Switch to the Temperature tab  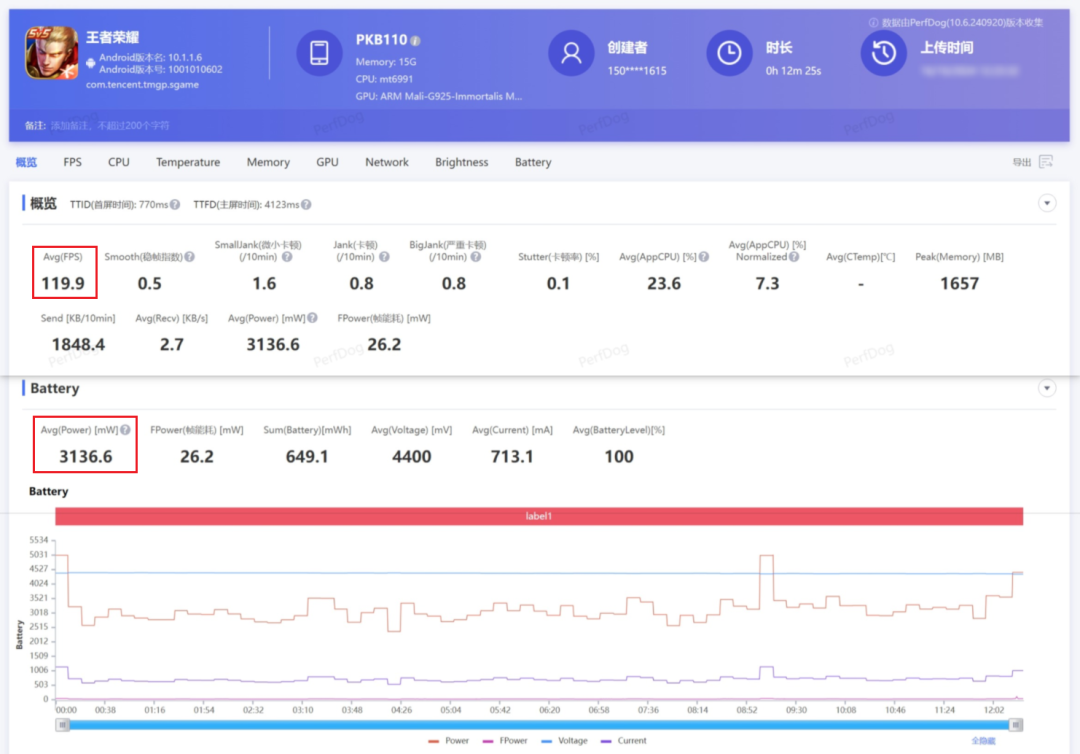click(x=187, y=162)
